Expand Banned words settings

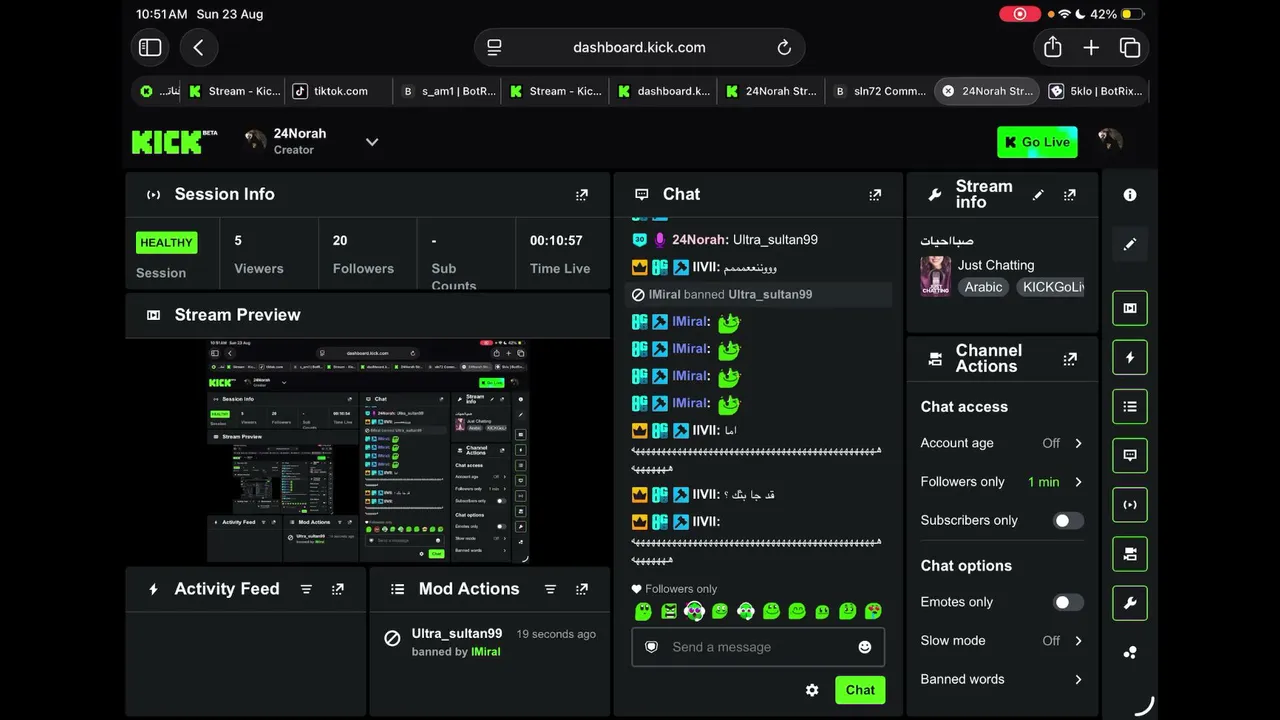tap(1002, 680)
